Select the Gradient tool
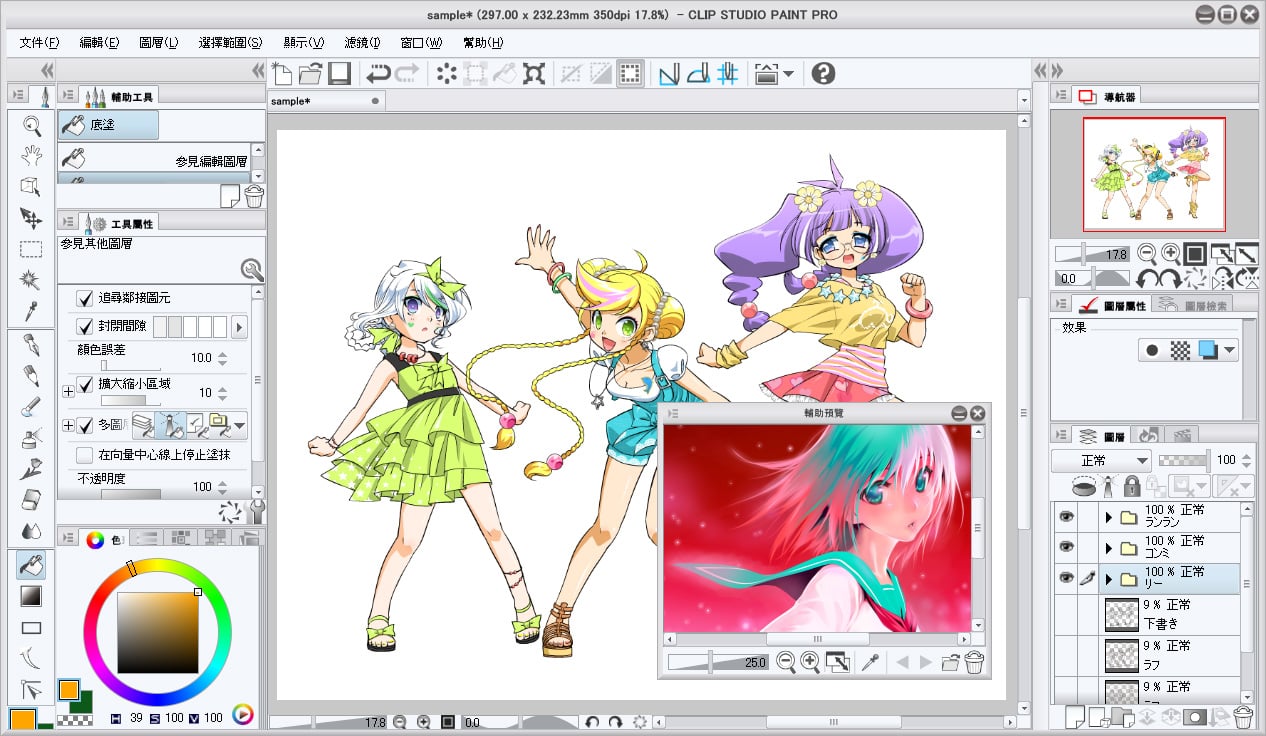1266x736 pixels. (x=31, y=596)
